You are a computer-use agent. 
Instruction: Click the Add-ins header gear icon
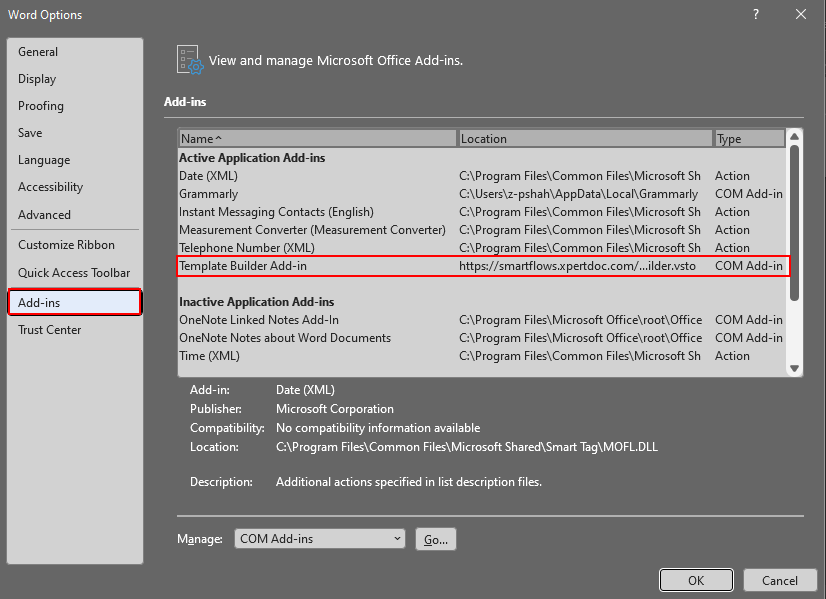tap(189, 60)
